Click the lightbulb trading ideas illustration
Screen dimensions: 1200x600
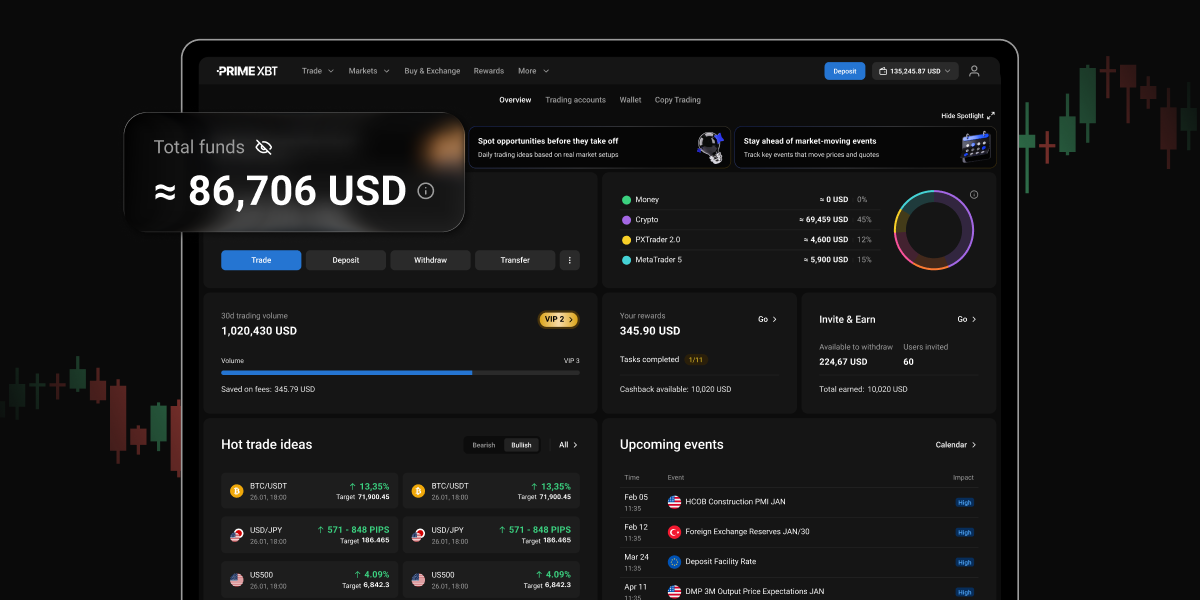[x=711, y=147]
